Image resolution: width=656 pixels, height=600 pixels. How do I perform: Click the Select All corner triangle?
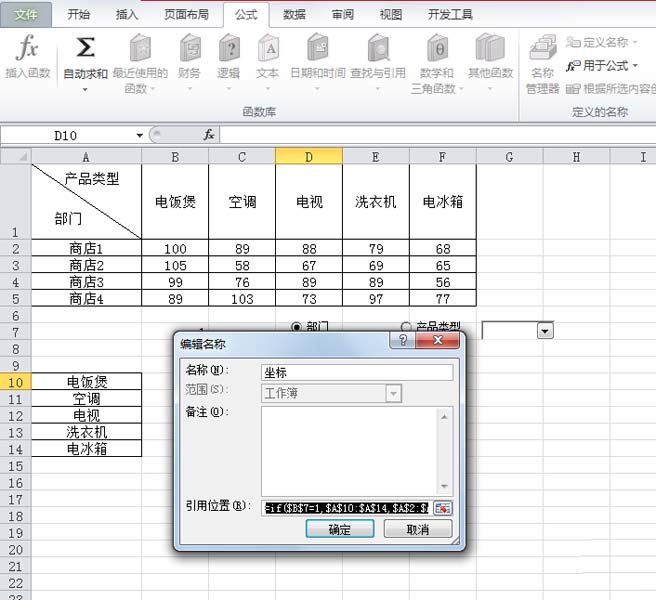point(16,156)
